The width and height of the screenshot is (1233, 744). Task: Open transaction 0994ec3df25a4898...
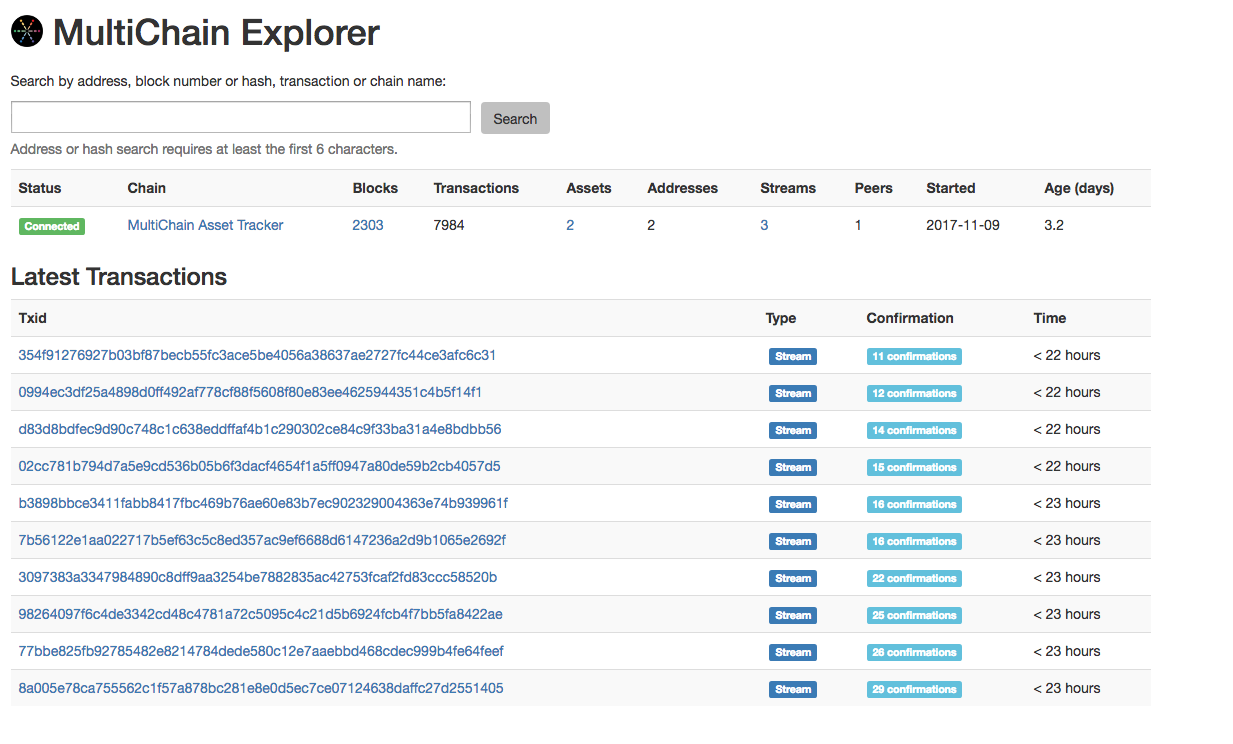(x=250, y=392)
